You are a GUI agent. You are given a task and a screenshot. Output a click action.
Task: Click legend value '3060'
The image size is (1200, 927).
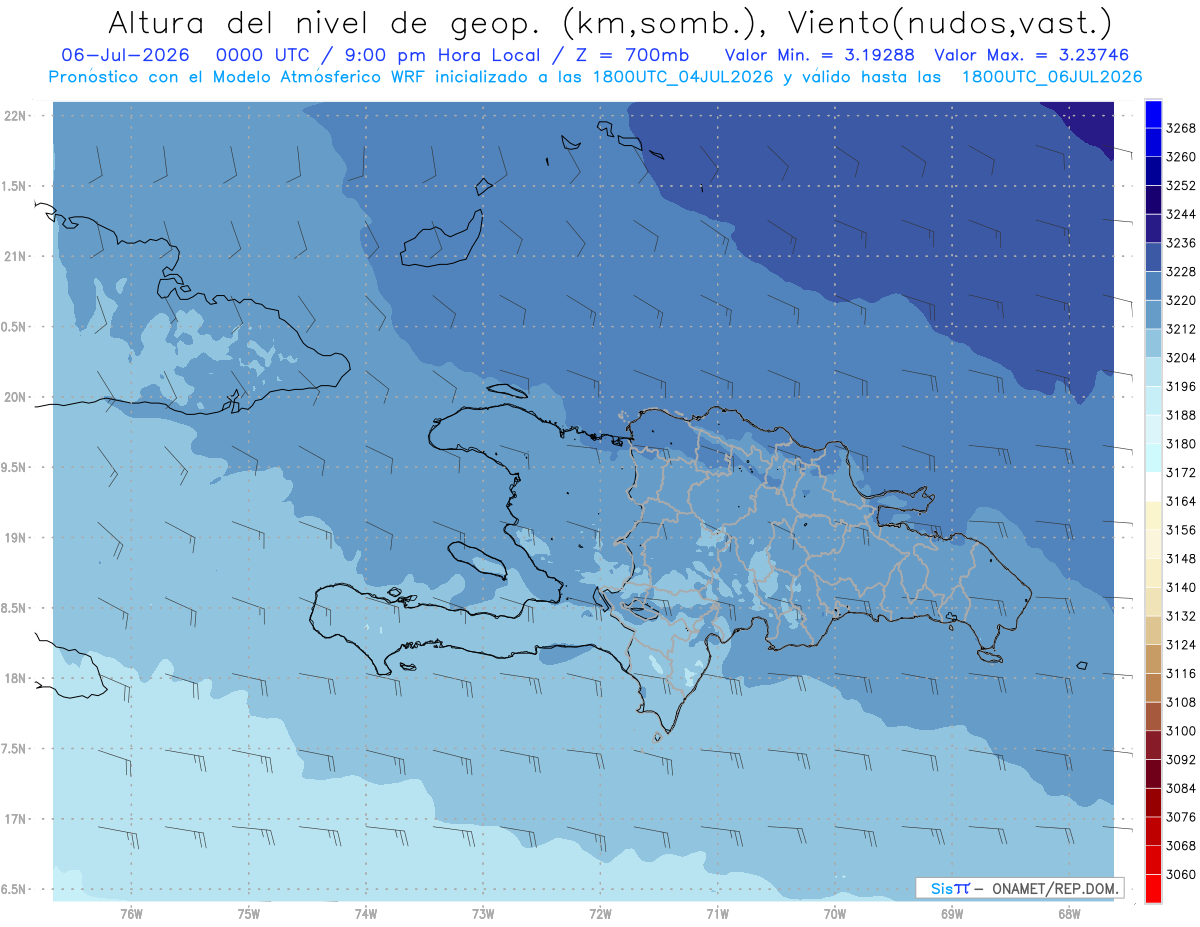[x=1181, y=874]
